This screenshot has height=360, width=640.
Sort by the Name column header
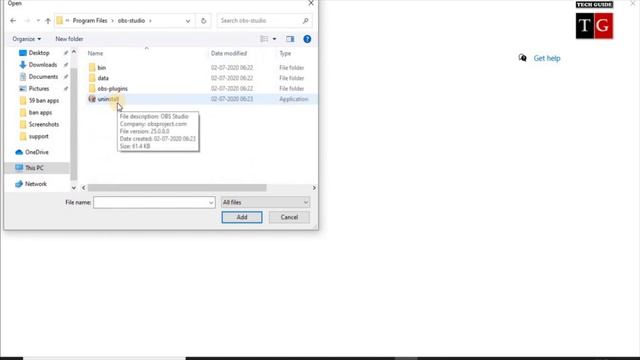(x=95, y=53)
